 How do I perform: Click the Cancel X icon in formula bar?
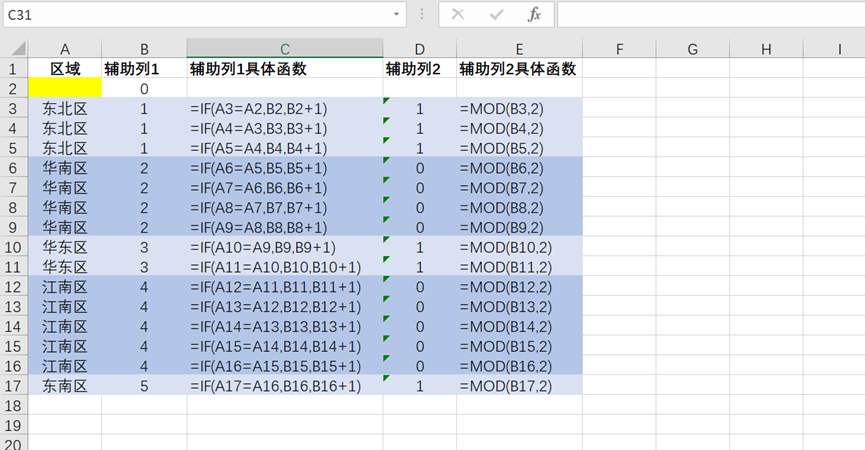pyautogui.click(x=458, y=14)
